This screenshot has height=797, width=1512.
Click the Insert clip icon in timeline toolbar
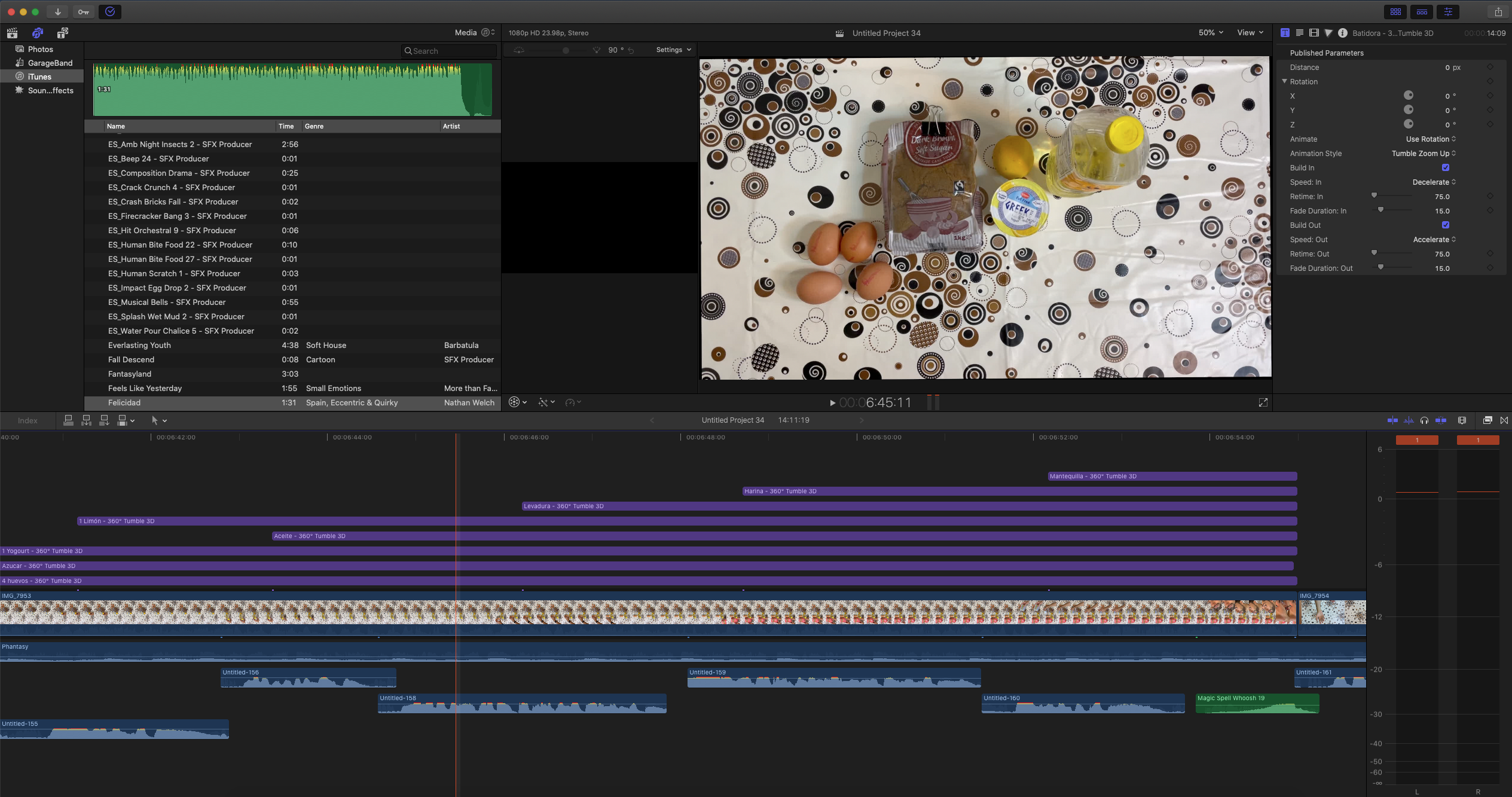pos(86,420)
